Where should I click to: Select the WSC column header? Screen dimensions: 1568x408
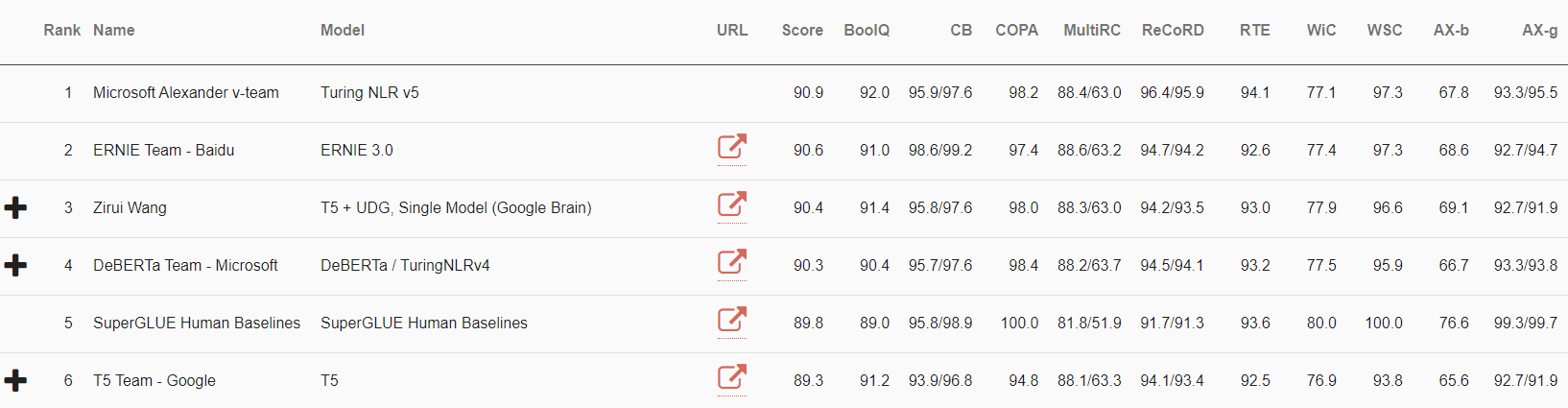click(x=1384, y=31)
